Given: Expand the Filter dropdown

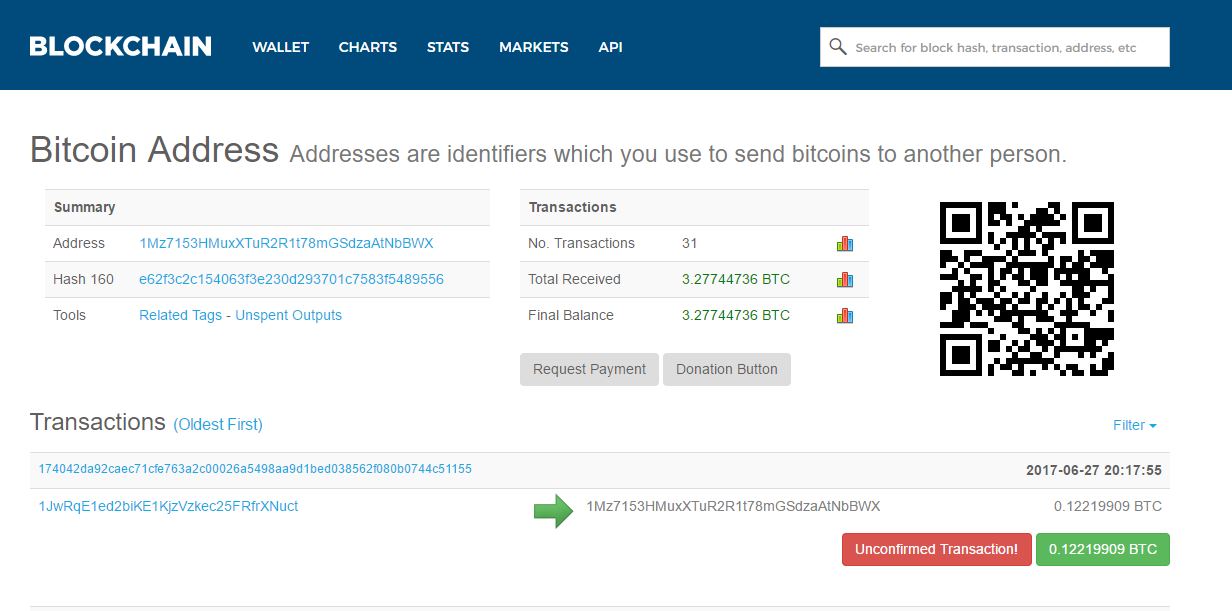Looking at the screenshot, I should tap(1135, 425).
